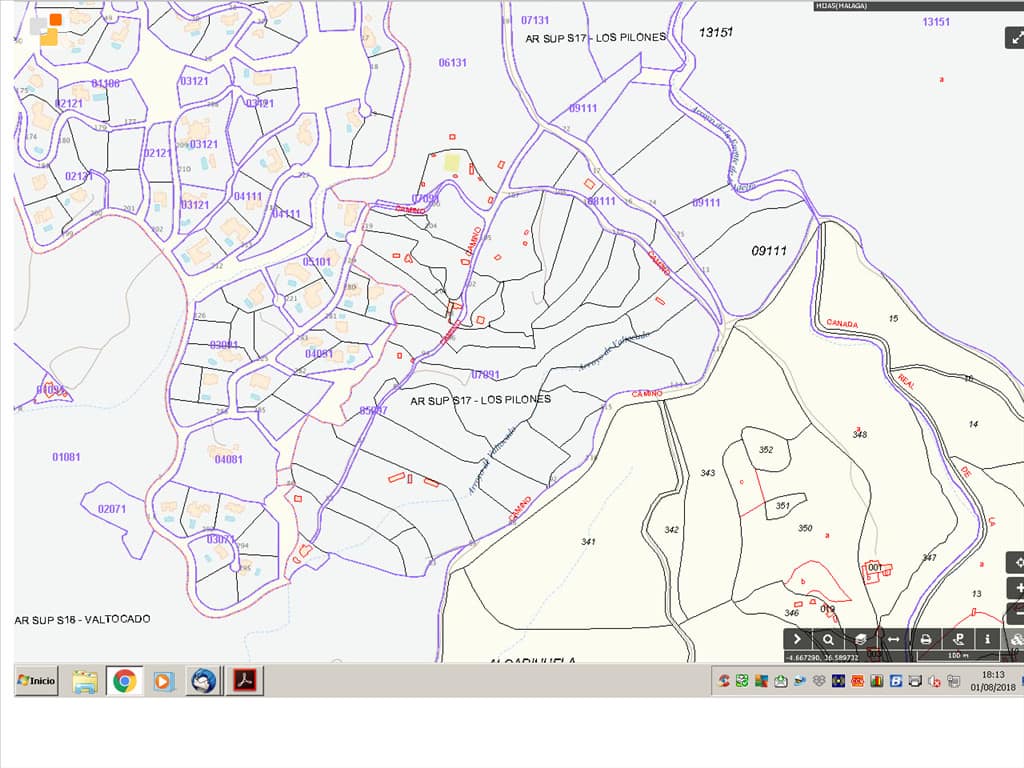Print the cadastral map
This screenshot has width=1024, height=768.
pos(926,639)
